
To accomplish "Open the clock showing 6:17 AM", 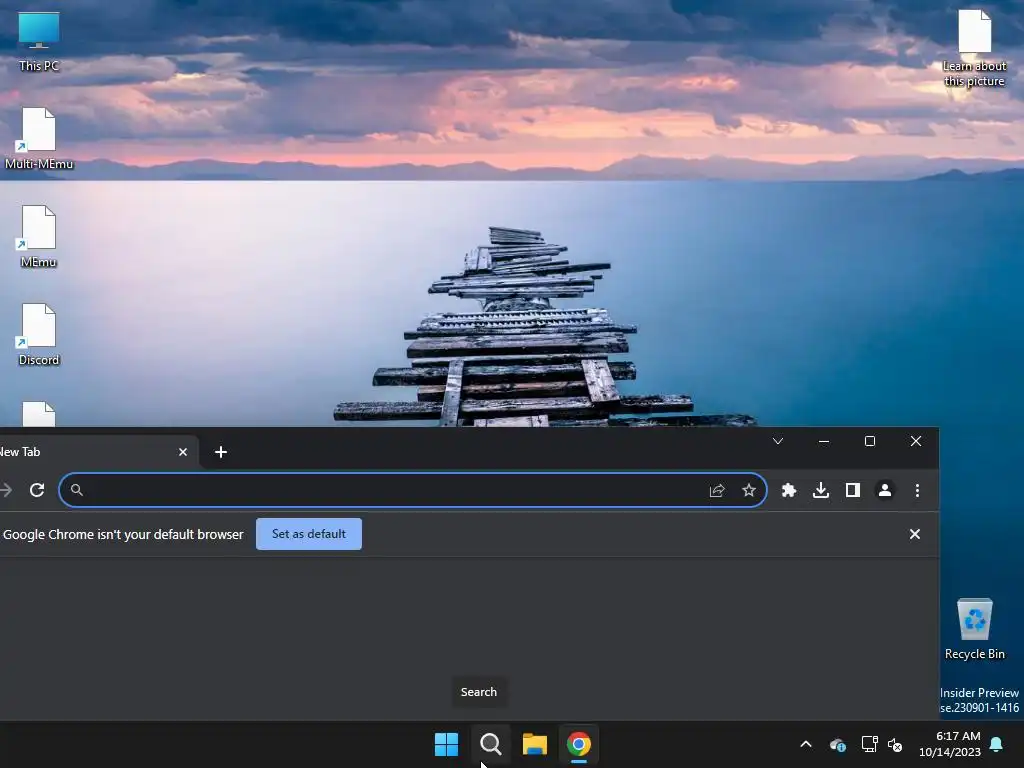I will pyautogui.click(x=950, y=744).
